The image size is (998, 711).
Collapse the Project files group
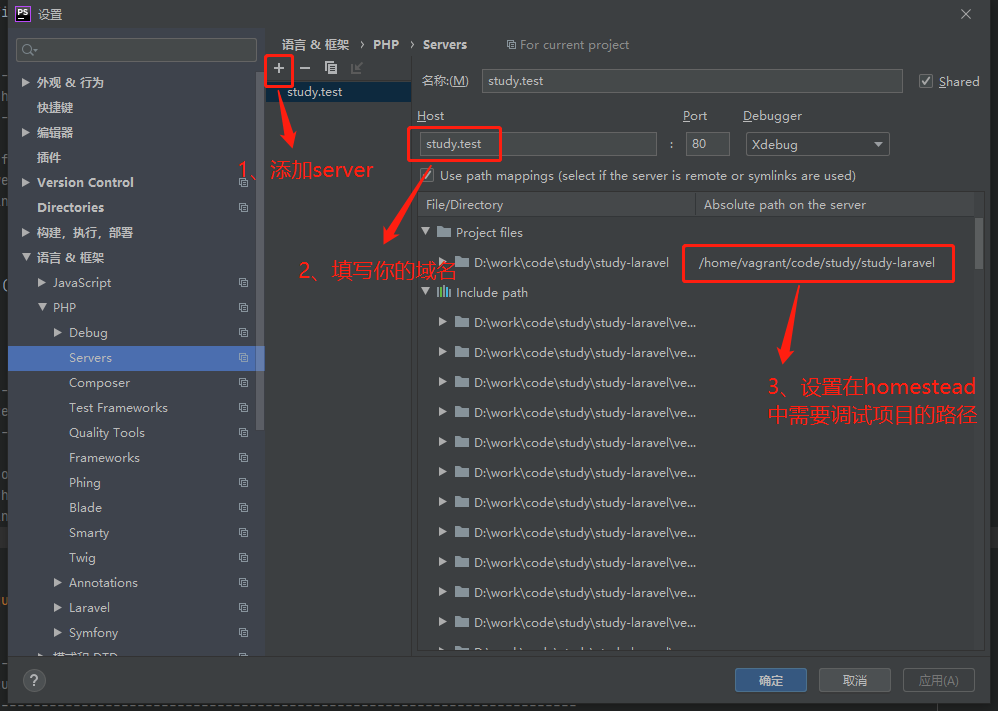(427, 232)
